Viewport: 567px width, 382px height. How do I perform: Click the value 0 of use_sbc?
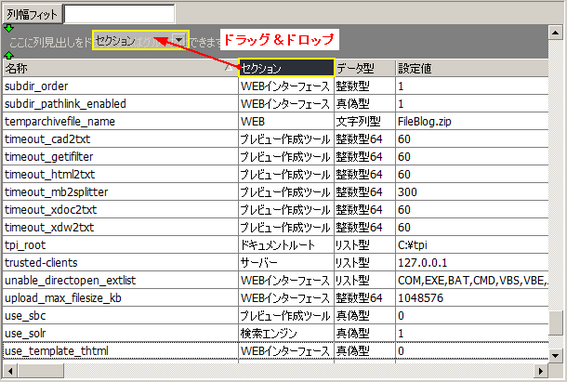(x=472, y=316)
